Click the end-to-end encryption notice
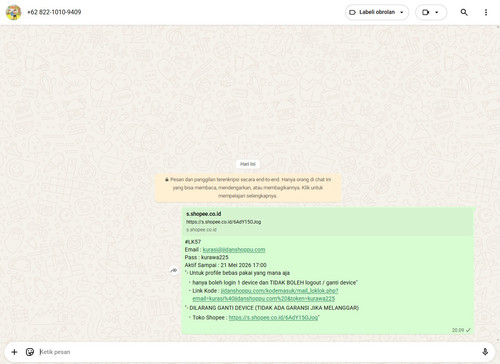The height and width of the screenshot is (364, 500). [248, 188]
